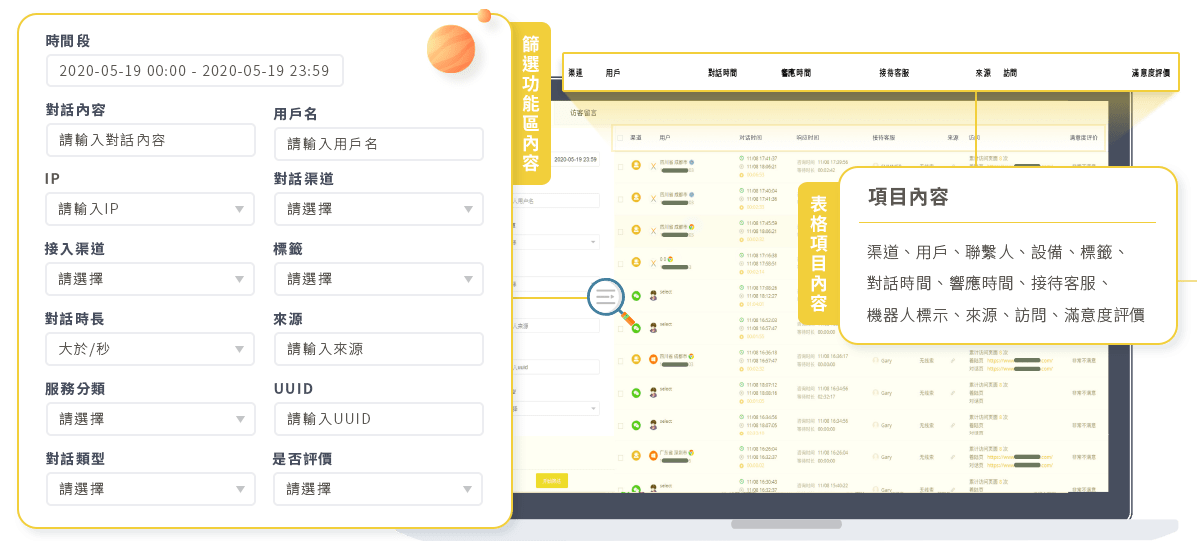Click the 用戶名 text input
This screenshot has height=541, width=1197.
378,143
